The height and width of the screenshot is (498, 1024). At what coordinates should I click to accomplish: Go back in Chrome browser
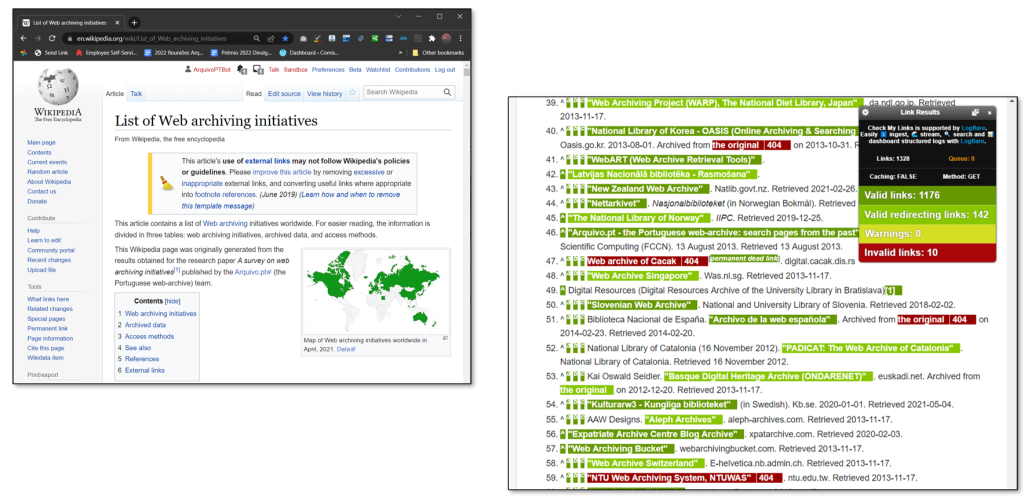tap(24, 39)
